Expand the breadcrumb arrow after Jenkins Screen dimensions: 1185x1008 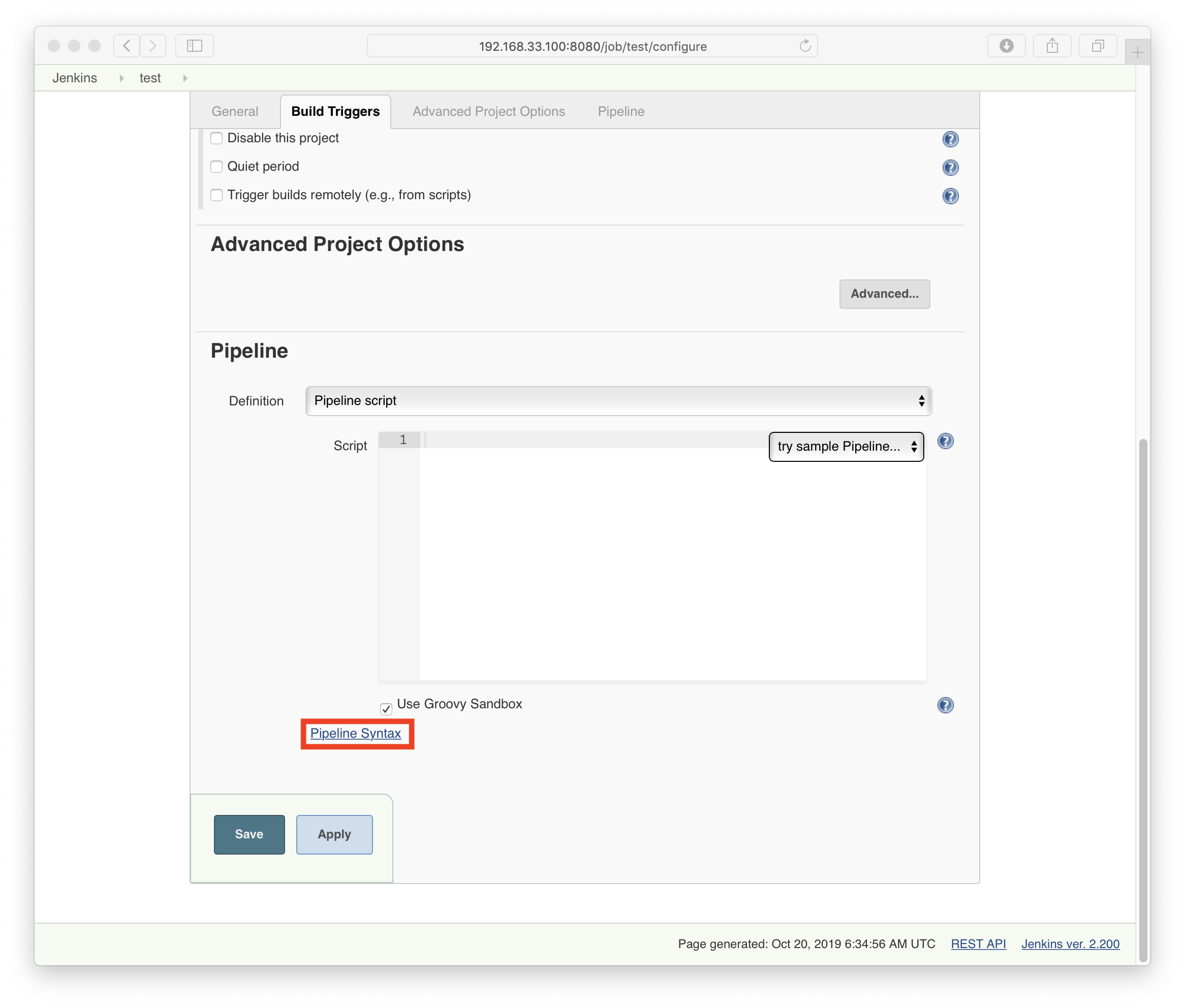click(x=121, y=78)
